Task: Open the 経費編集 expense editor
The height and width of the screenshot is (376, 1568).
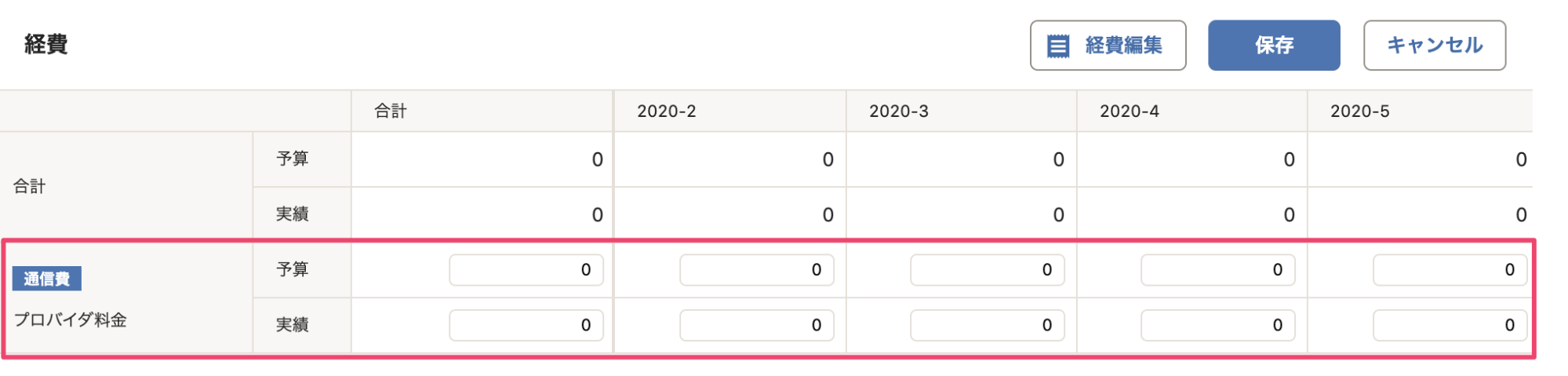Action: (1108, 46)
